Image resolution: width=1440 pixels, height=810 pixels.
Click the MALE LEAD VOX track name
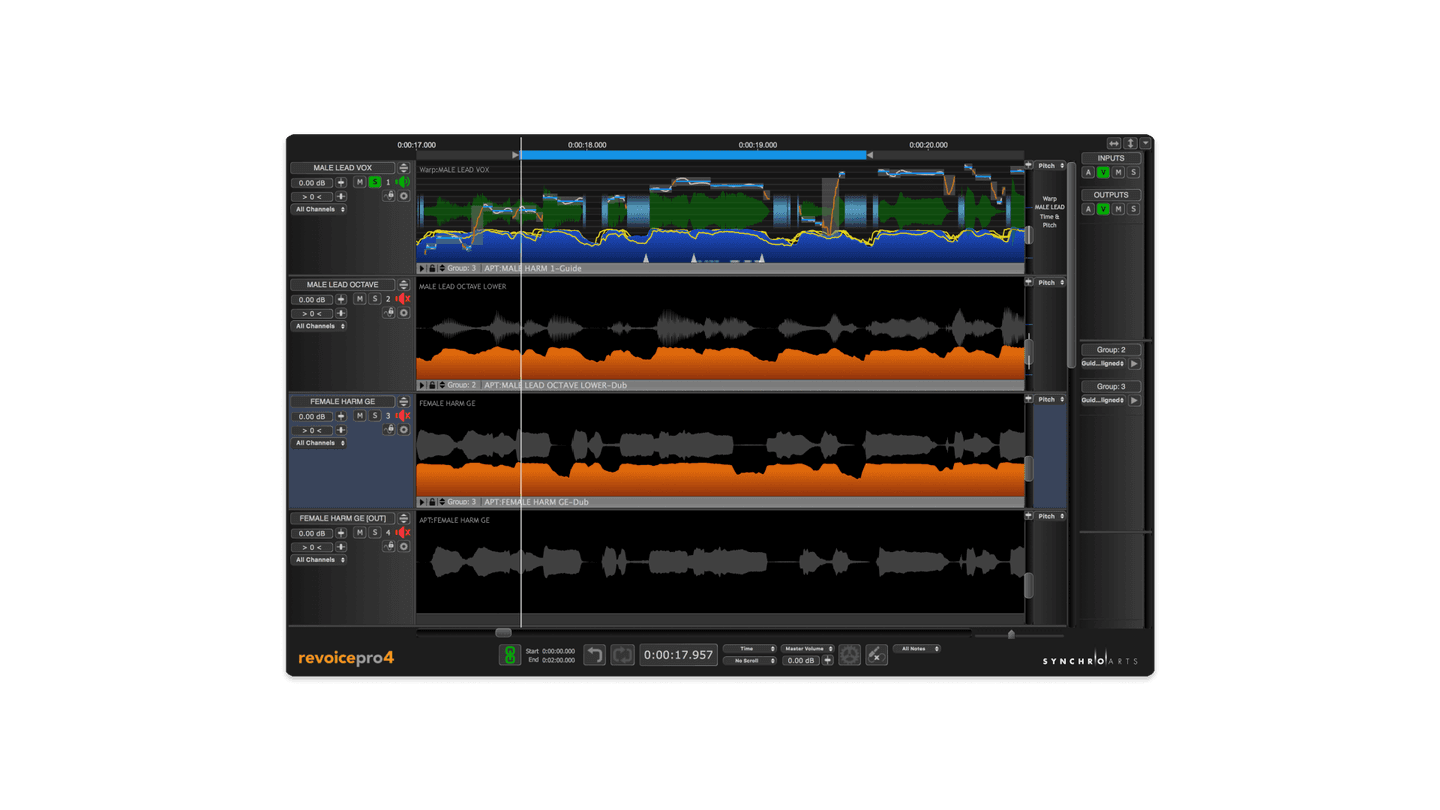(342, 168)
